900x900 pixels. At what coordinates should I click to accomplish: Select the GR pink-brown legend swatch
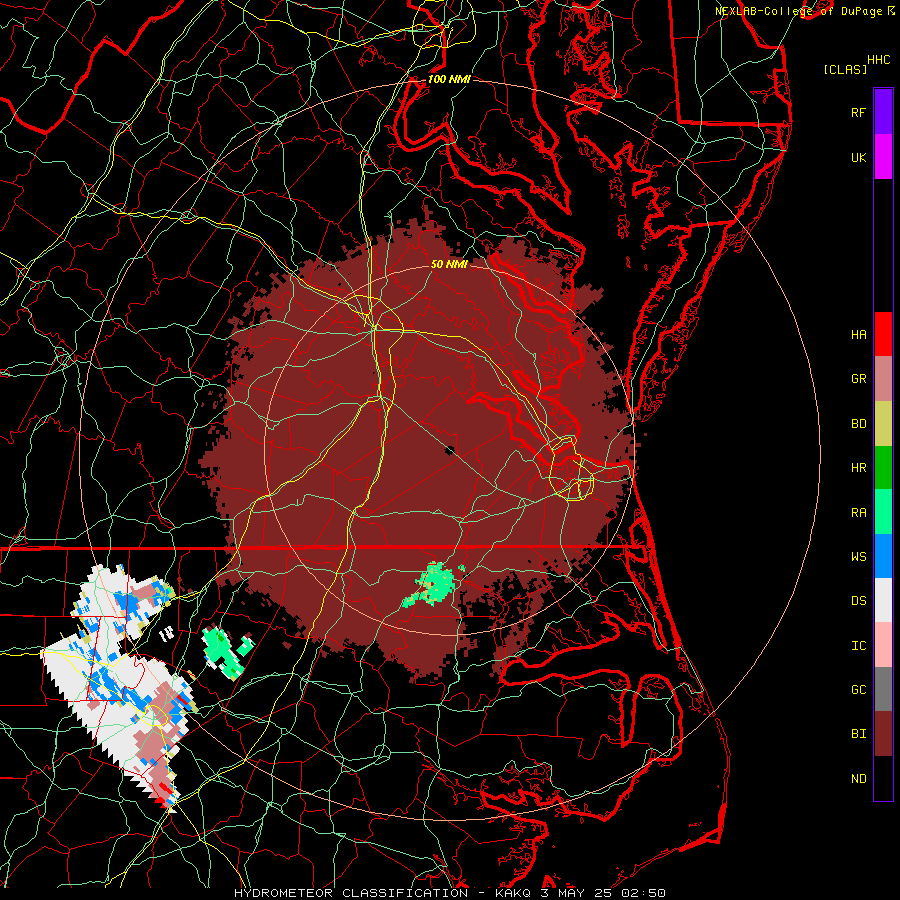point(883,379)
